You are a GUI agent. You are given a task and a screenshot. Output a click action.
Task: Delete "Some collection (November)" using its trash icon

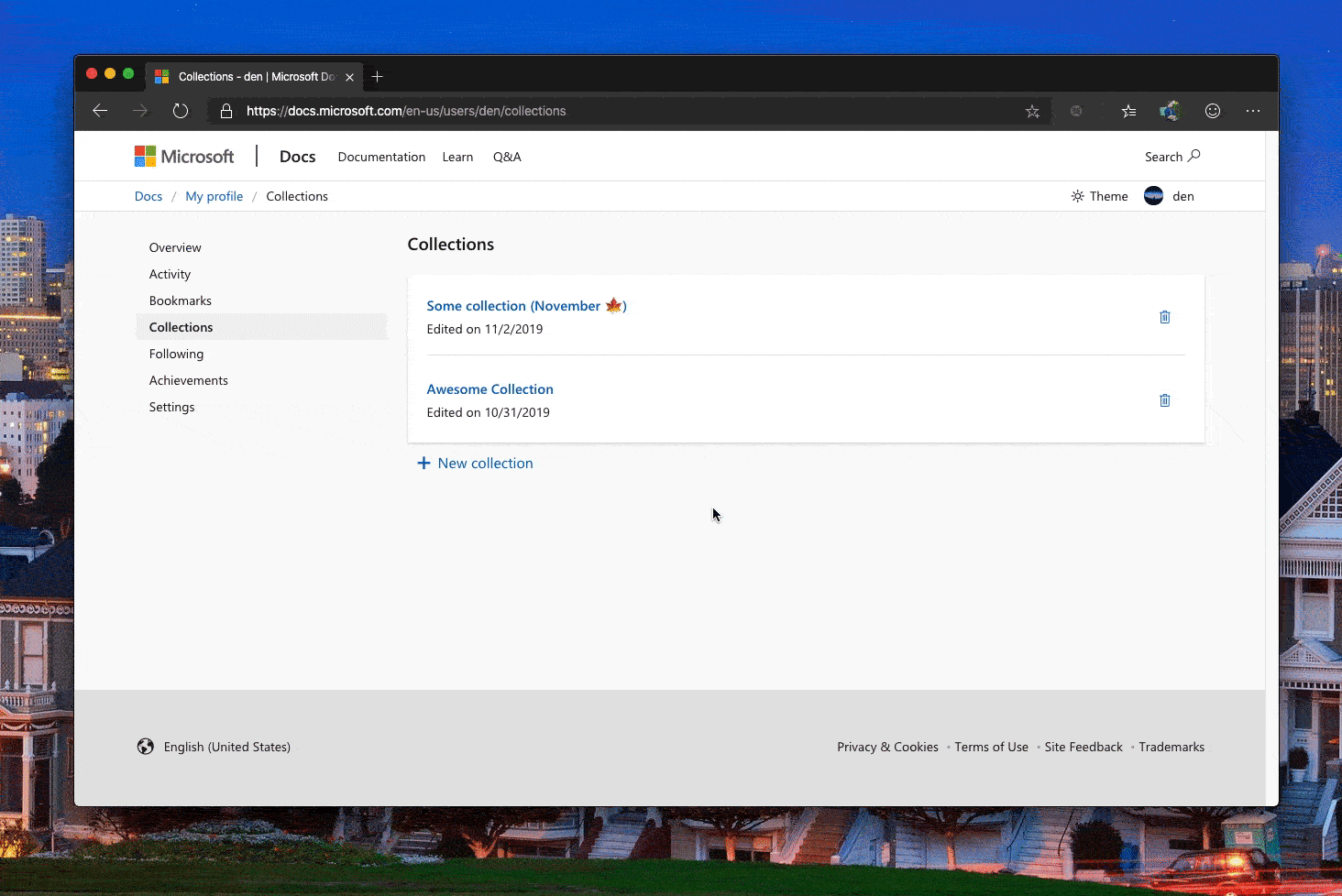coord(1164,317)
